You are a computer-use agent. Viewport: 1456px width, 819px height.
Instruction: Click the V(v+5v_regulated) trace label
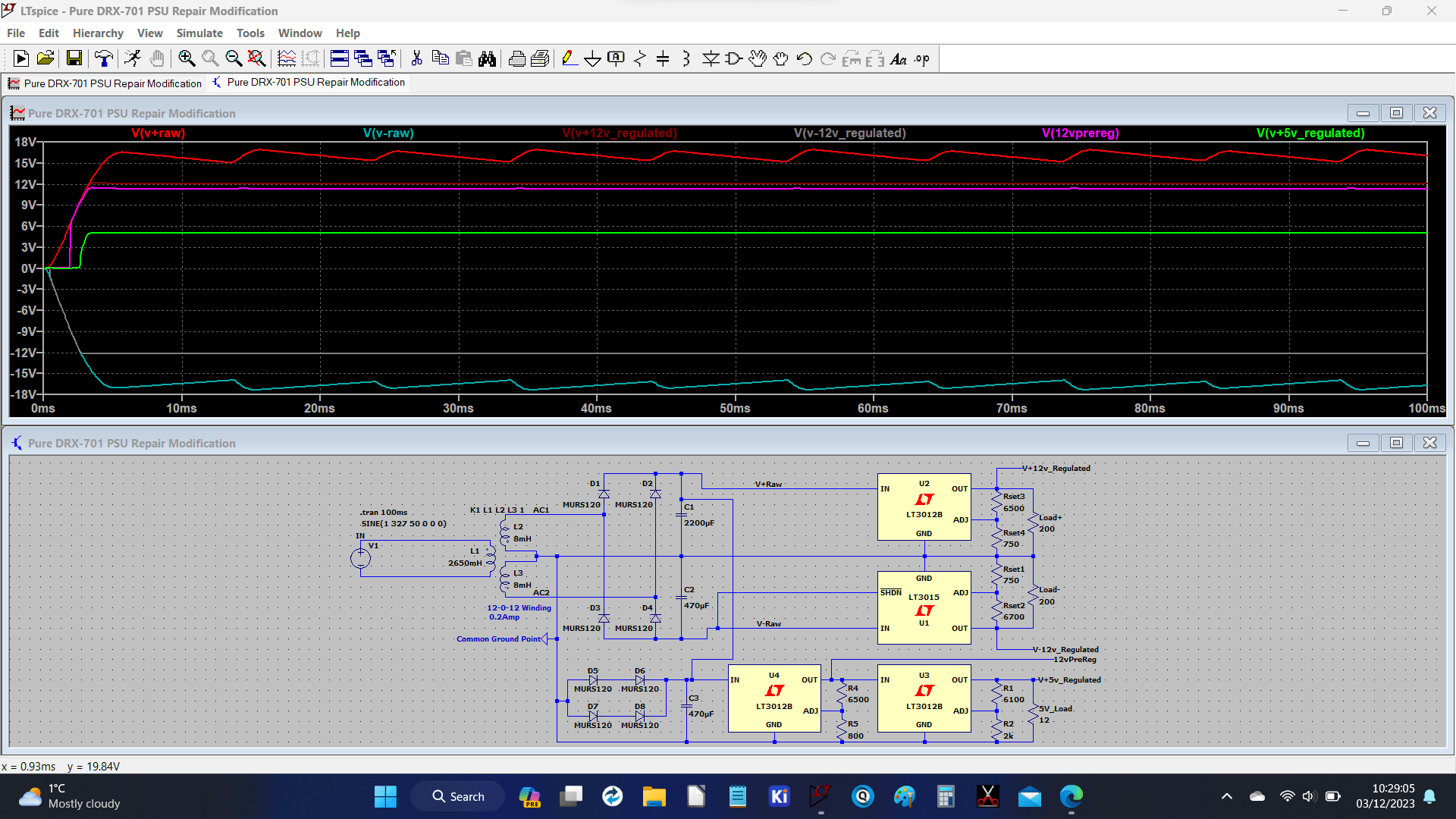click(x=1310, y=133)
